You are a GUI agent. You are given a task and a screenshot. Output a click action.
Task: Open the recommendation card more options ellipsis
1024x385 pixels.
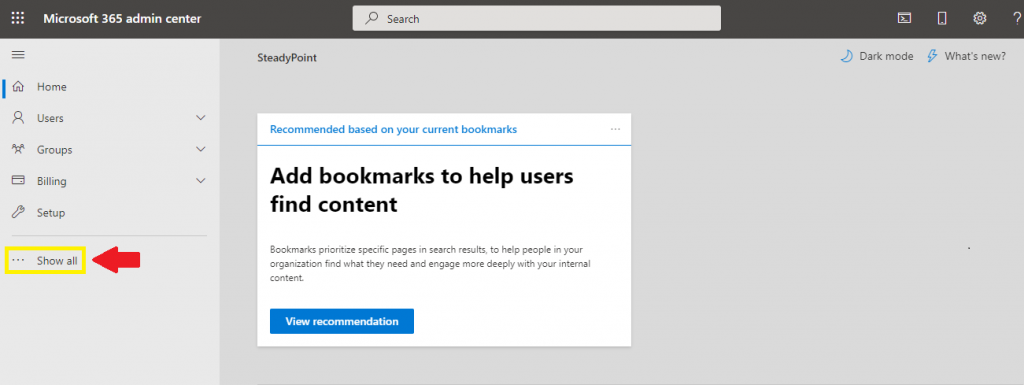click(x=615, y=129)
